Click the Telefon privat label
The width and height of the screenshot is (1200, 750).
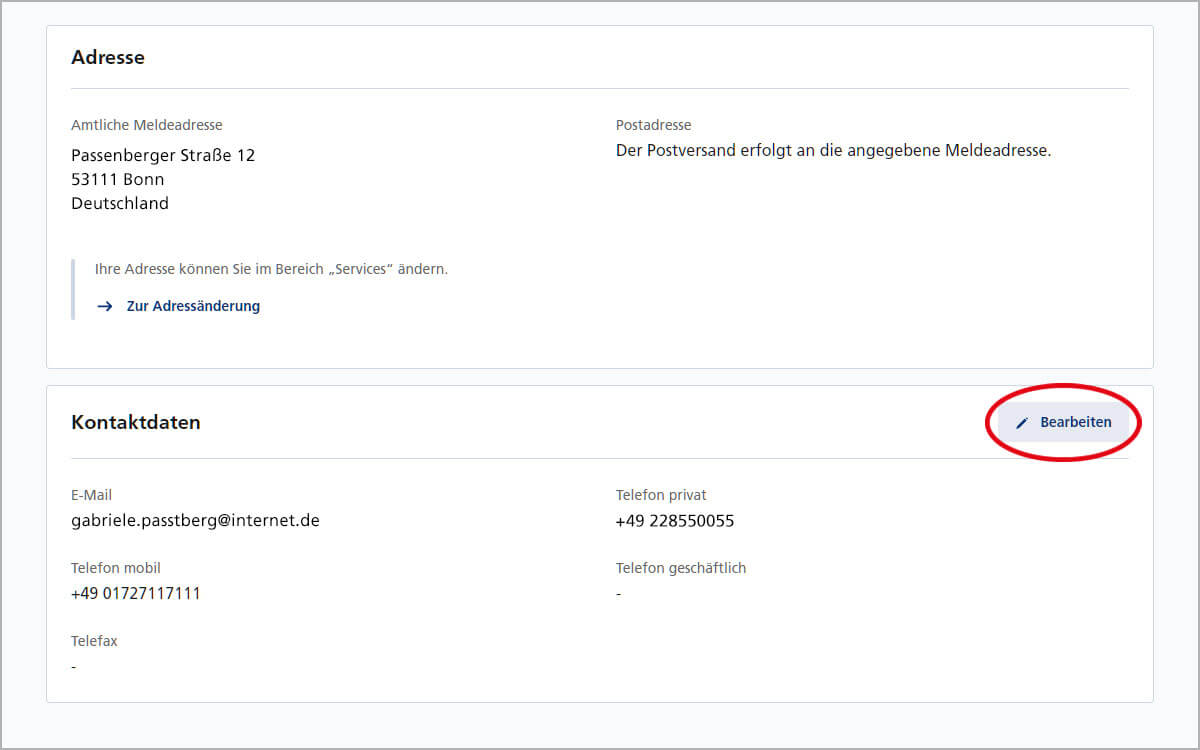[x=661, y=495]
